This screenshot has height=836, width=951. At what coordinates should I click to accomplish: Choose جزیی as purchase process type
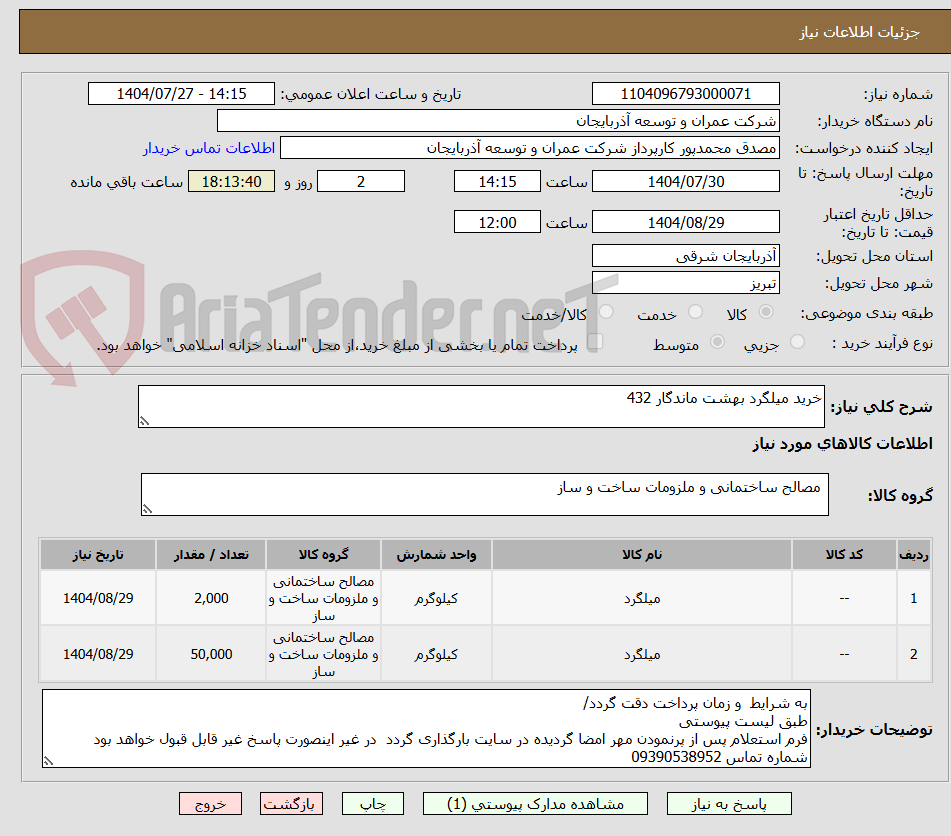(x=797, y=341)
